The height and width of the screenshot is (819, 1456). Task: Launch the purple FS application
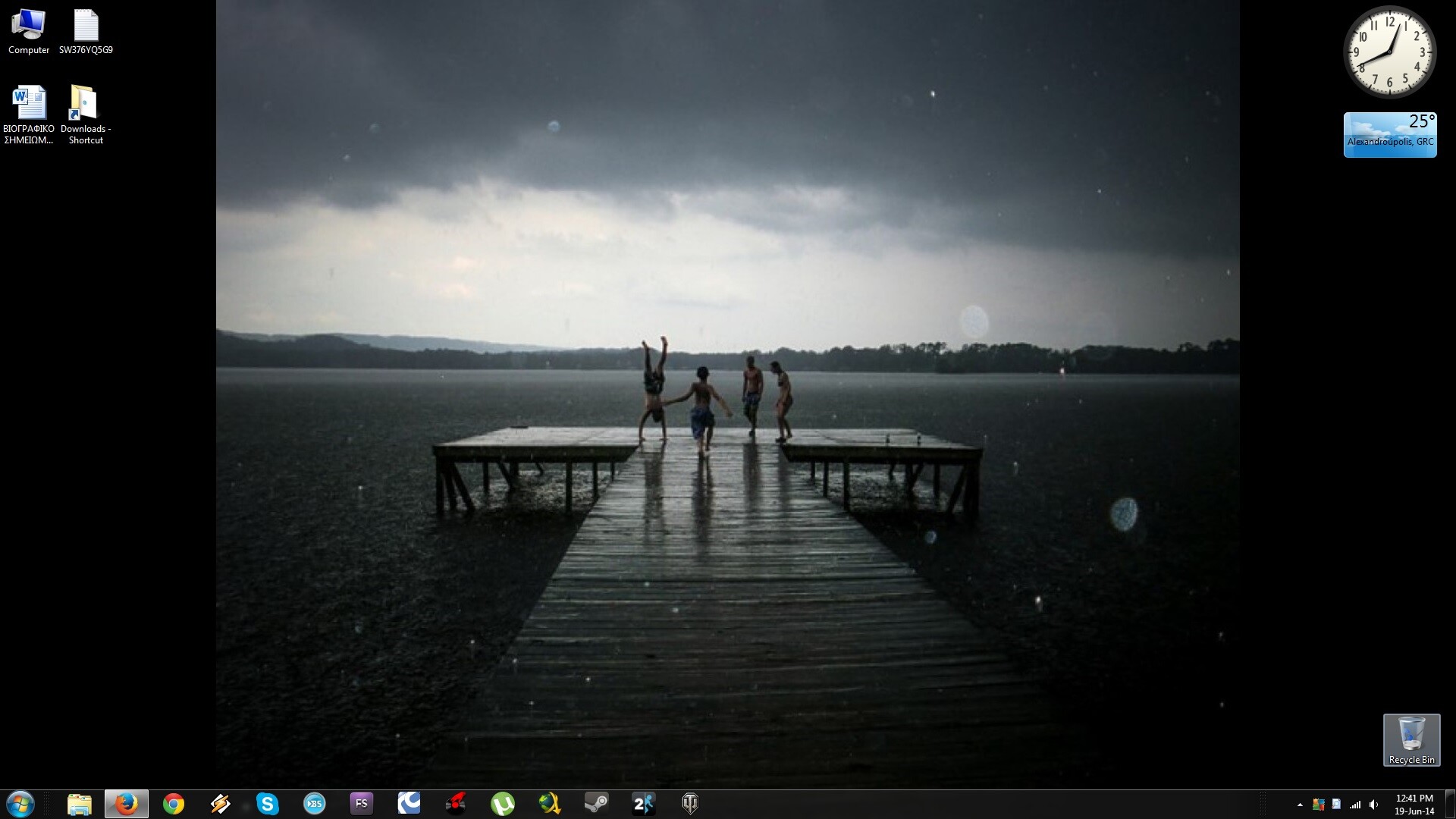click(x=362, y=804)
